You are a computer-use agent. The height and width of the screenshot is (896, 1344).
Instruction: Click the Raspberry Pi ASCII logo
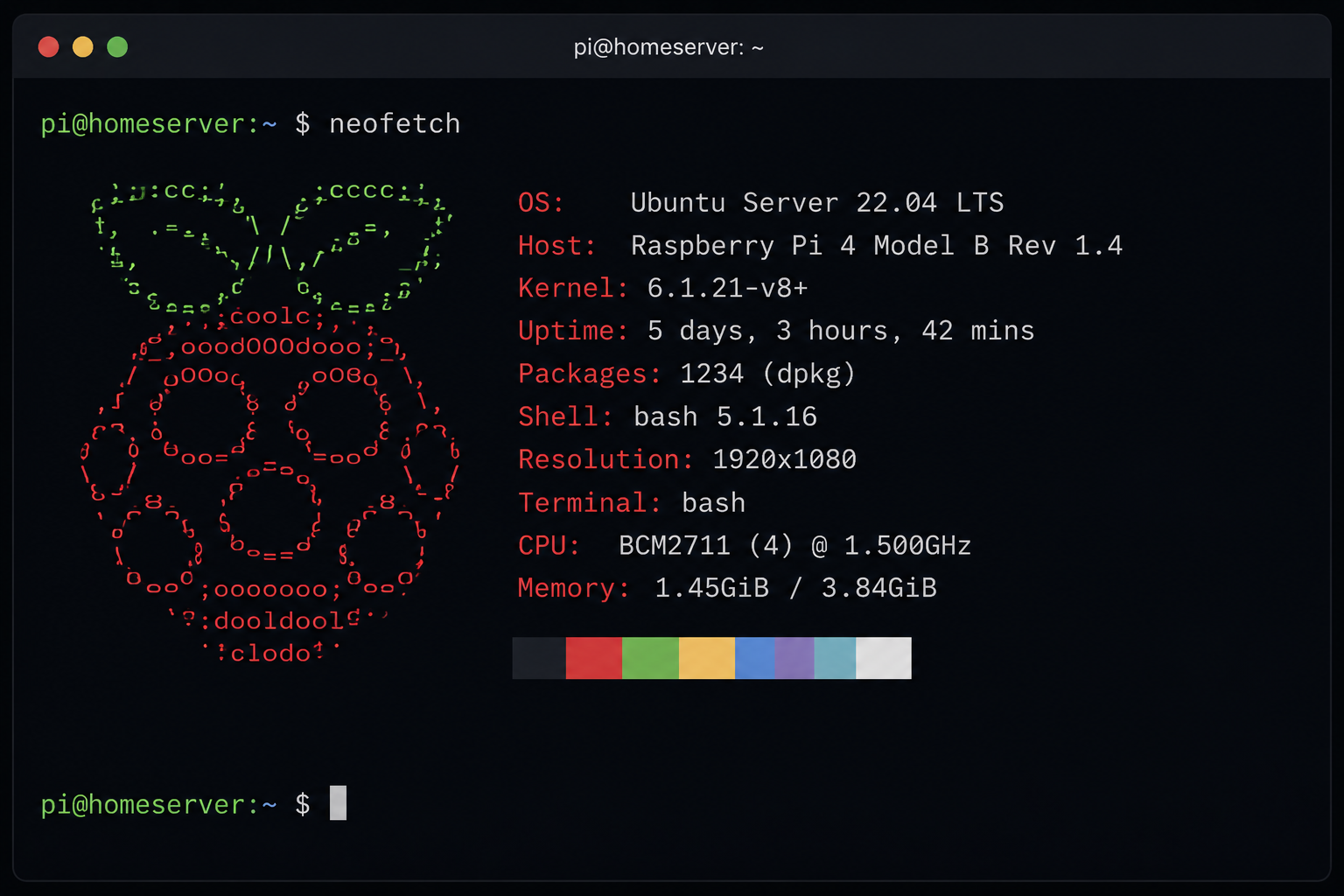point(269,422)
